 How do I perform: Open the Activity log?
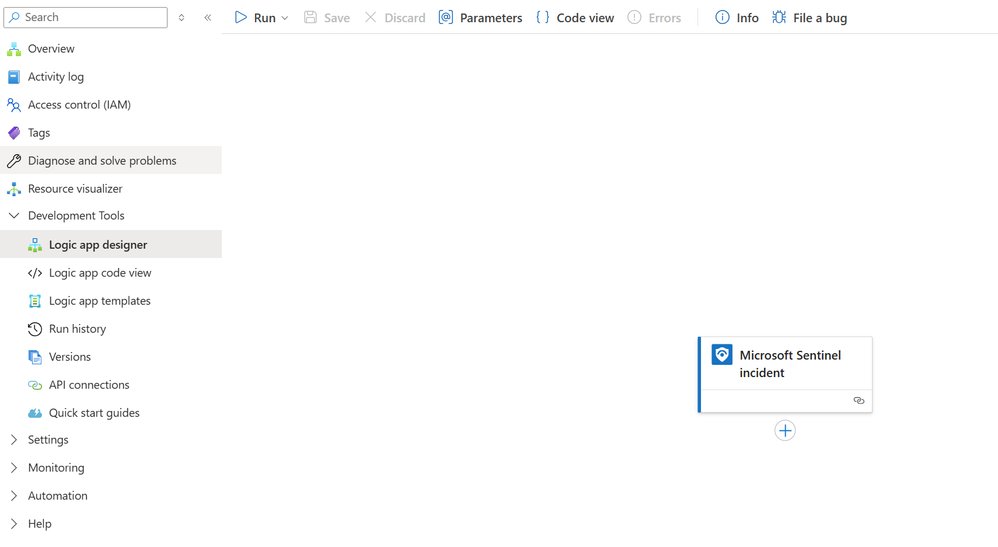coord(111,76)
